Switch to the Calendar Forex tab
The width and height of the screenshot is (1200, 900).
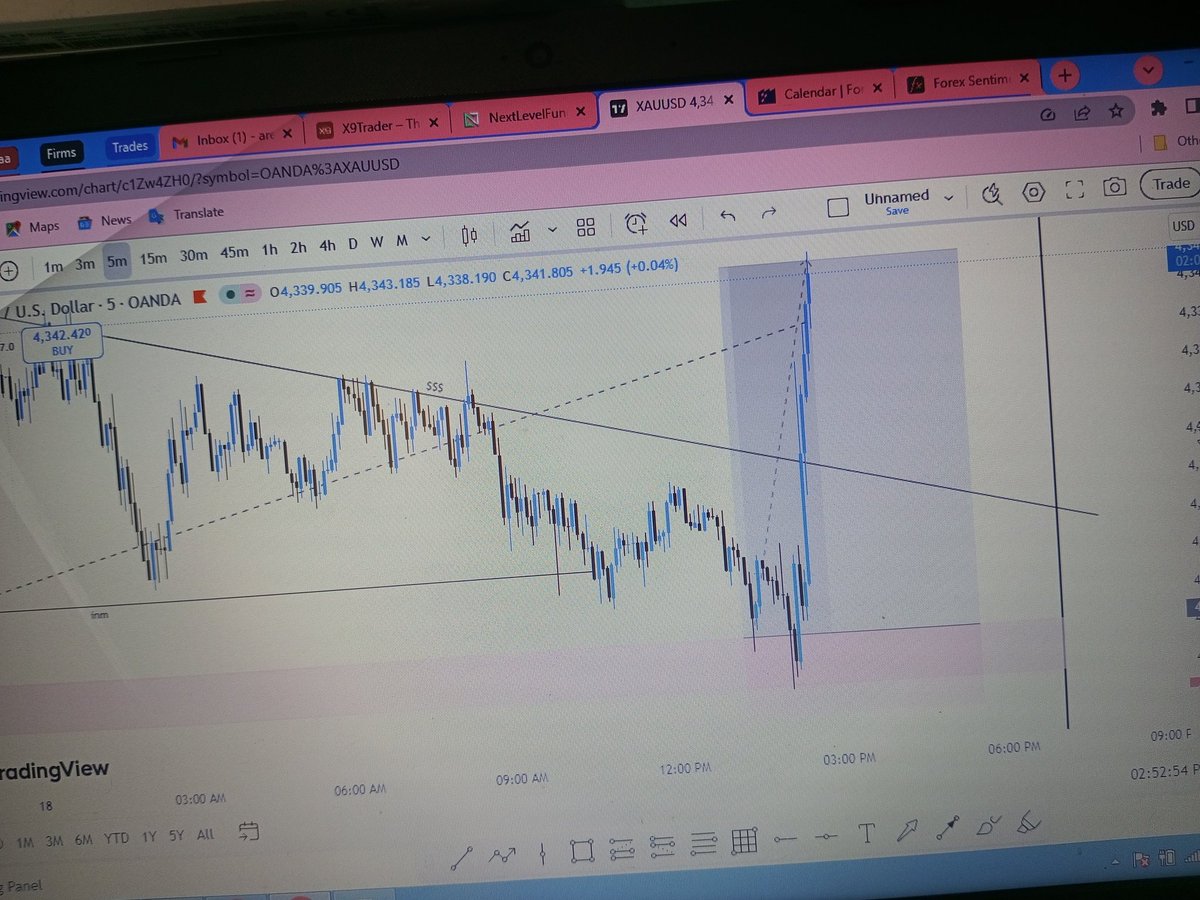819,92
